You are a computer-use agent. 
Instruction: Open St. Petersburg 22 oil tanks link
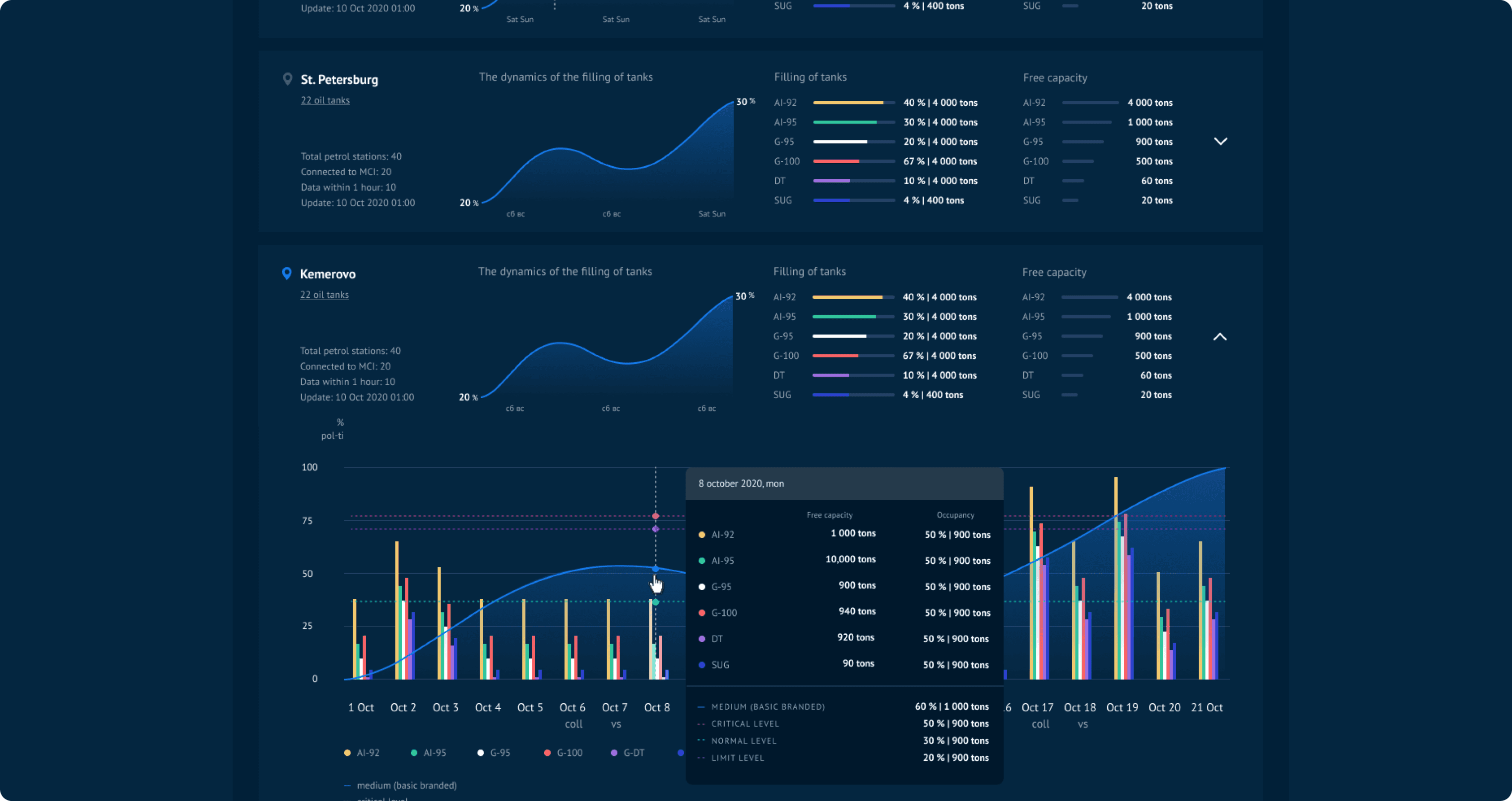click(x=325, y=100)
